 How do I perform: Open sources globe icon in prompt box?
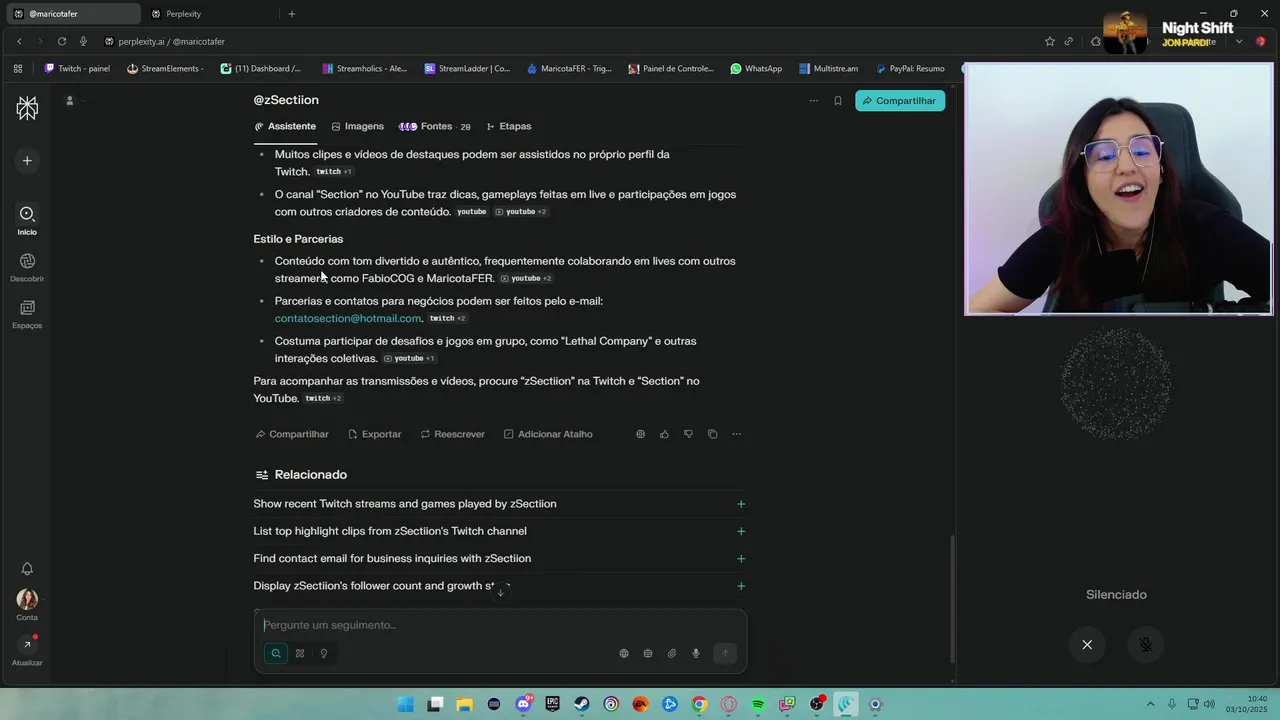click(624, 653)
